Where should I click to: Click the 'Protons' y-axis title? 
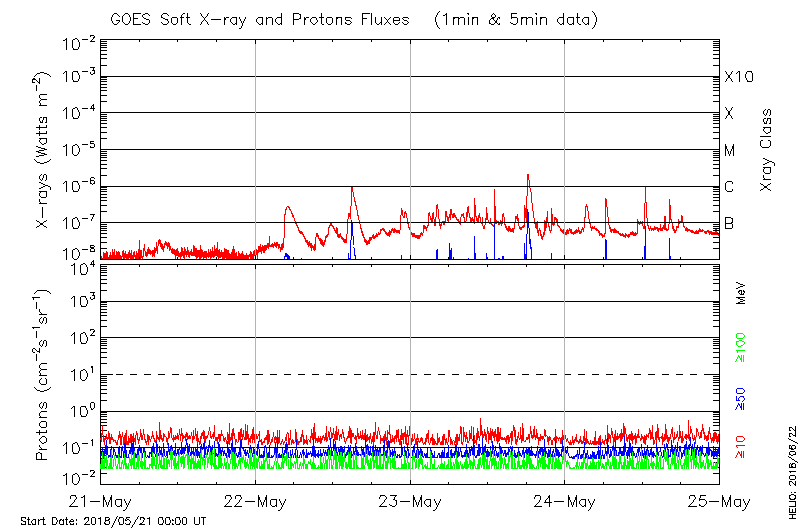[44, 375]
